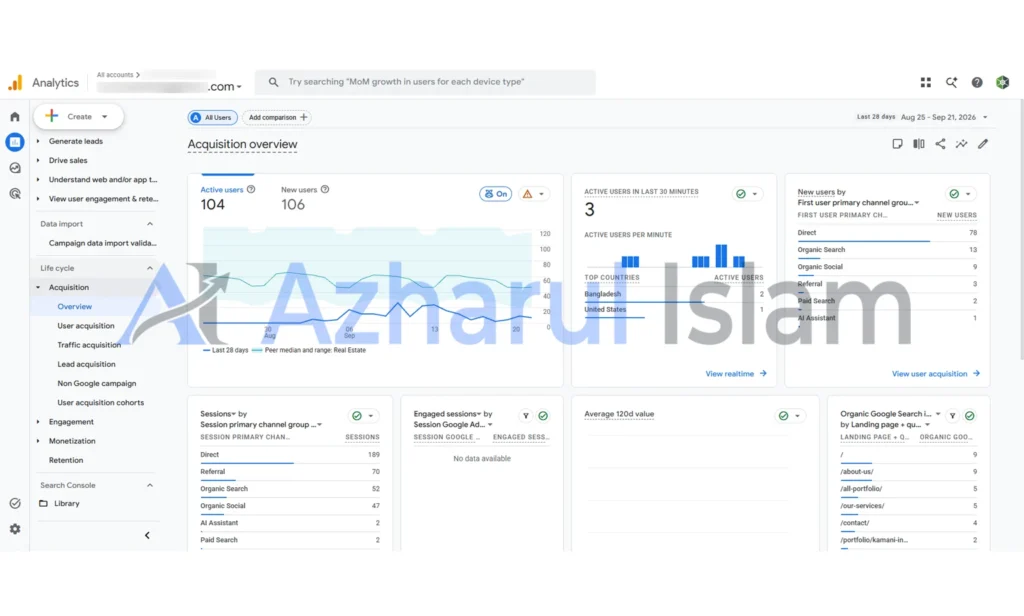Open the Explore icon in left rail

[15, 168]
